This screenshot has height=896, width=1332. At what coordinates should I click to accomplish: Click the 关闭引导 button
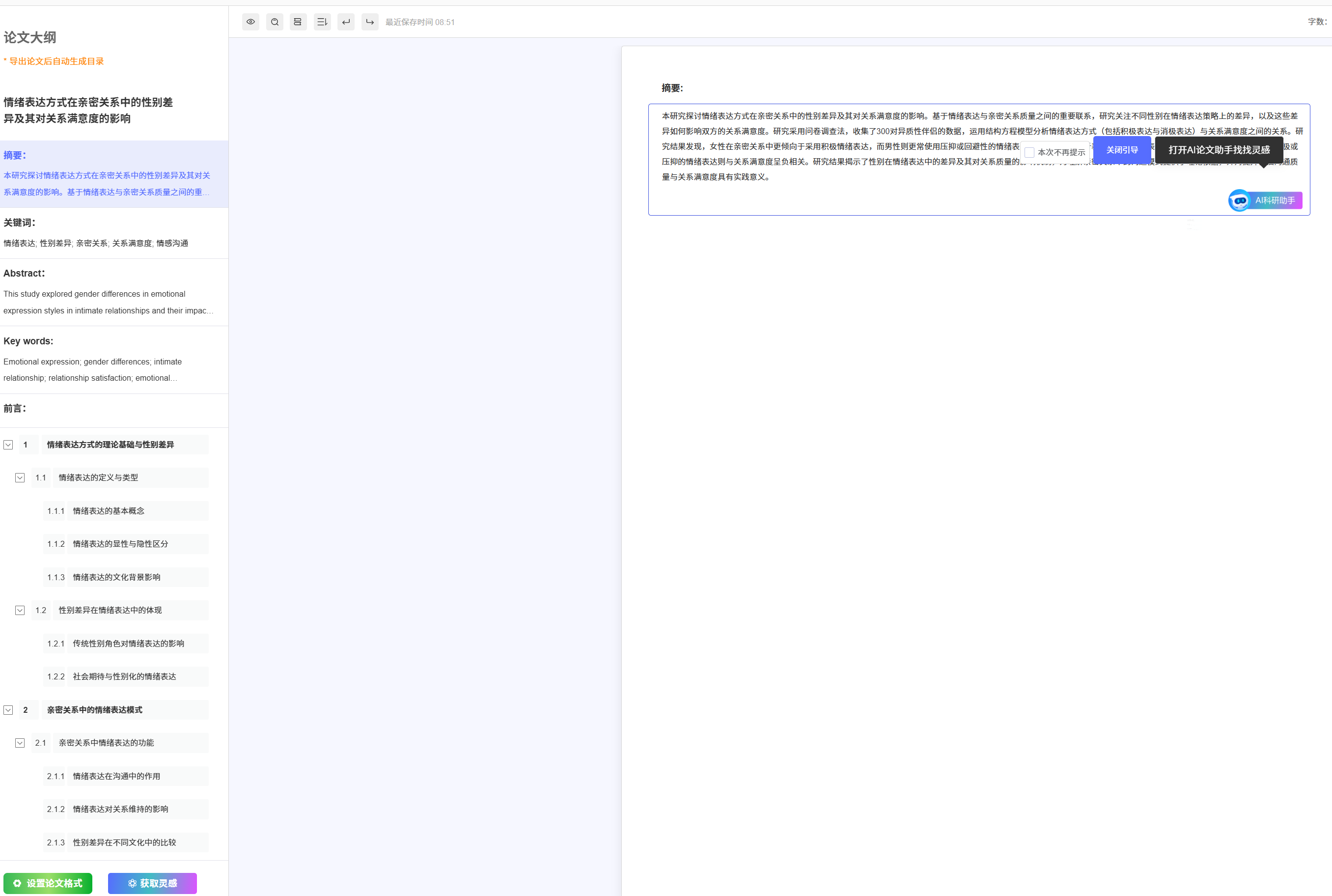1121,150
